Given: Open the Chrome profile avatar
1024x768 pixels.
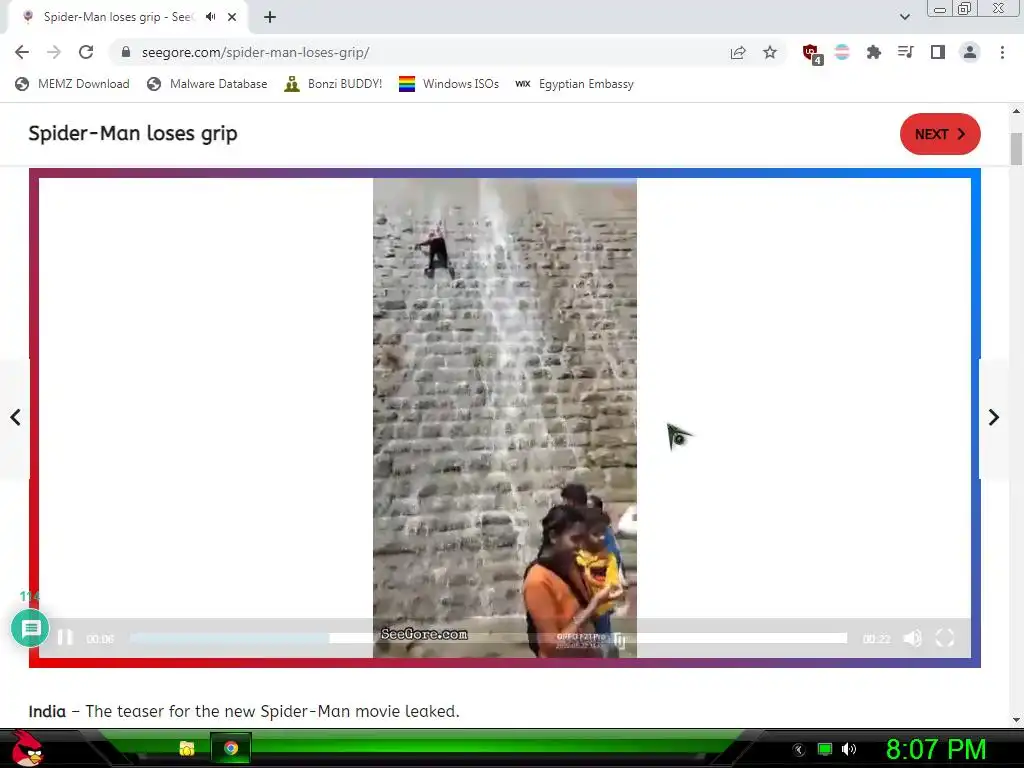Looking at the screenshot, I should (970, 52).
